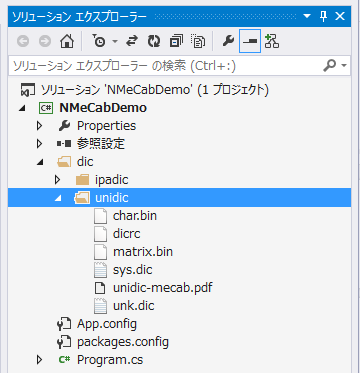Select the ipadic folder
The image size is (360, 373).
pyautogui.click(x=112, y=180)
